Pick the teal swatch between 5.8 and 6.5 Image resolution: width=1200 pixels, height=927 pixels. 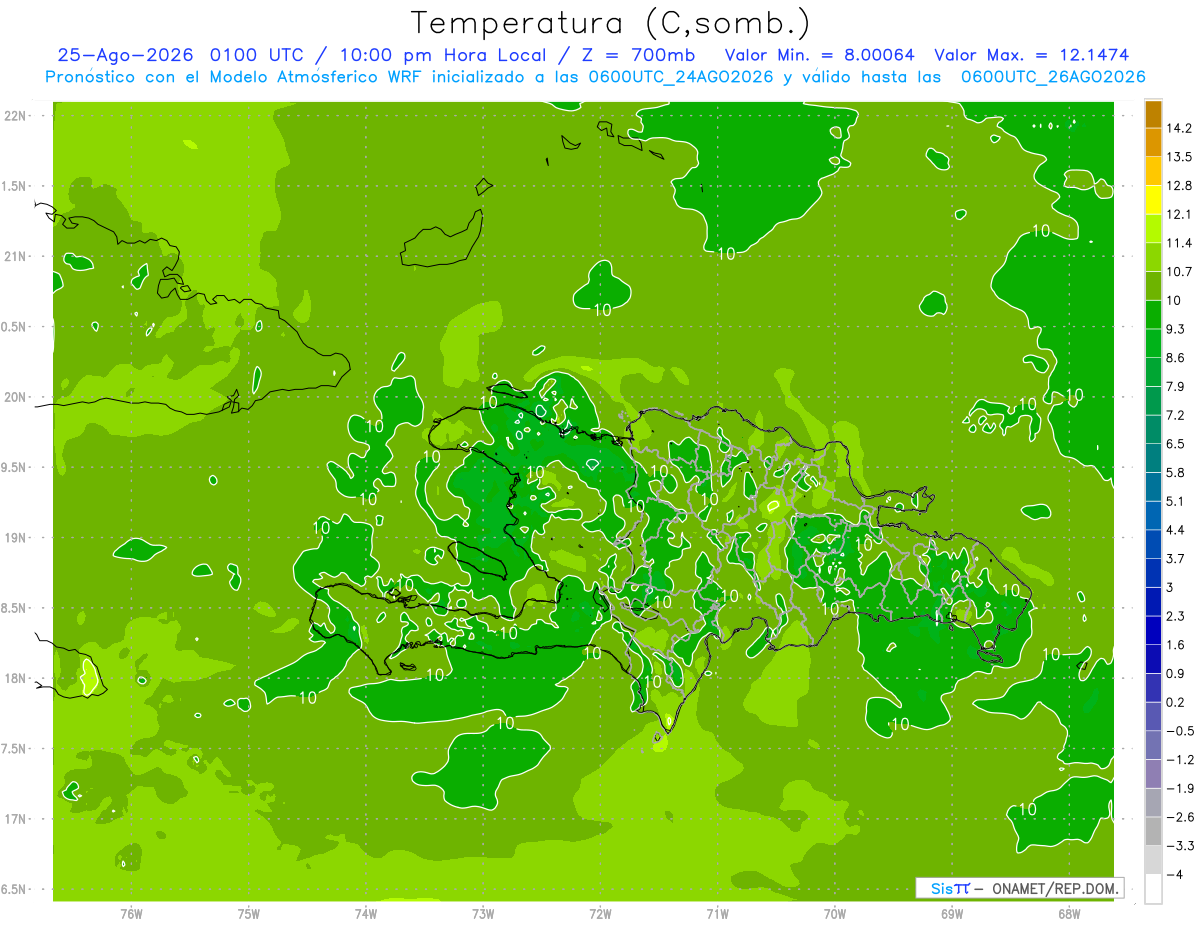tap(1153, 457)
